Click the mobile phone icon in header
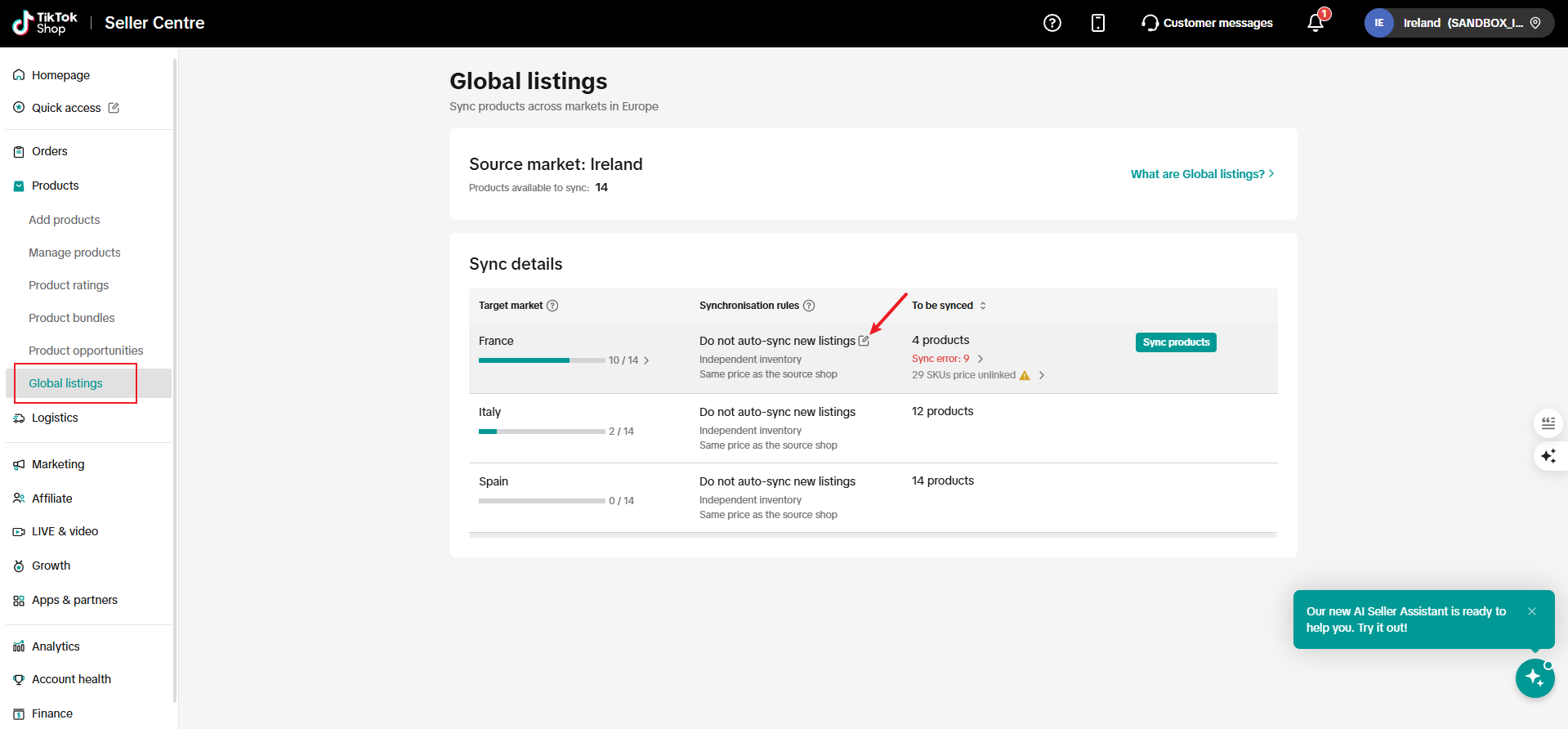 click(1098, 23)
